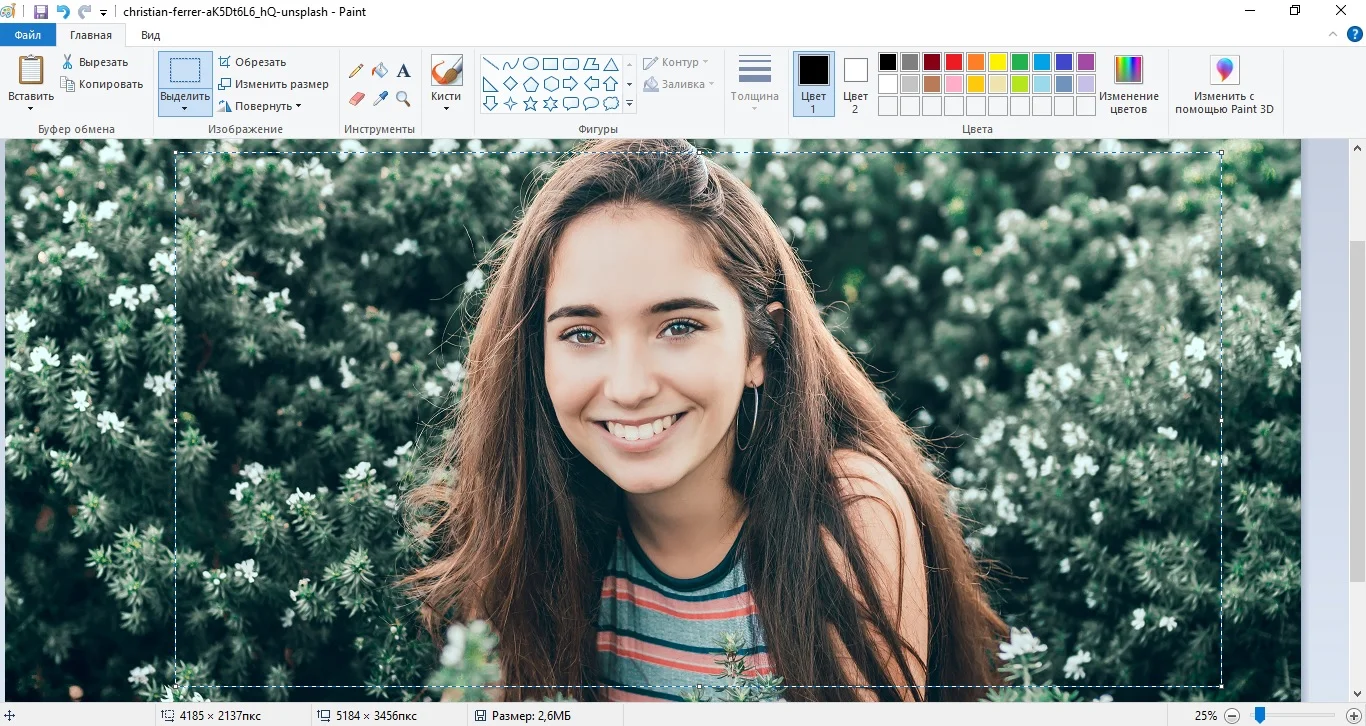Select the Color picker eyedropper tool
1366x726 pixels.
(x=380, y=98)
